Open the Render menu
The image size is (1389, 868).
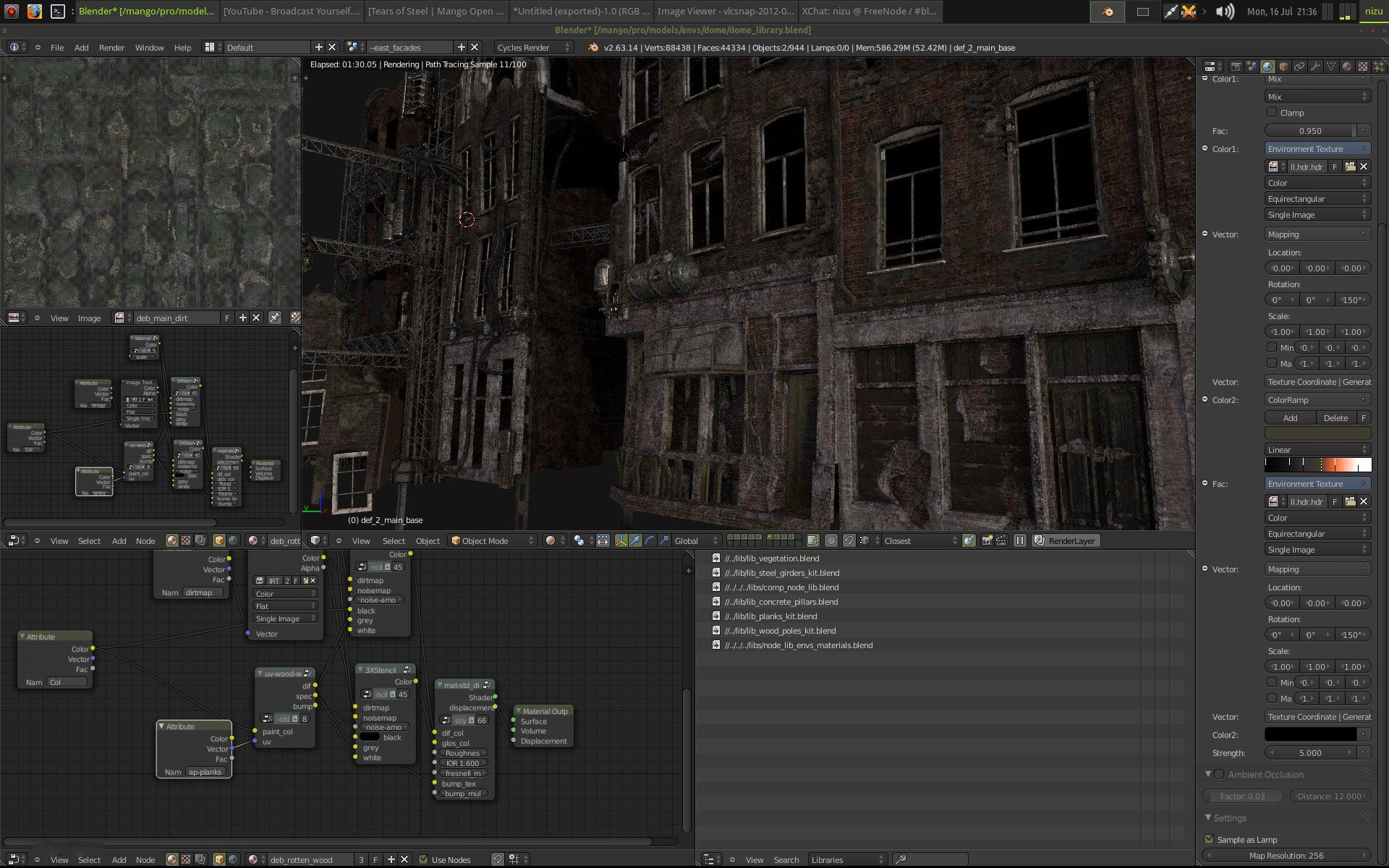[x=111, y=47]
